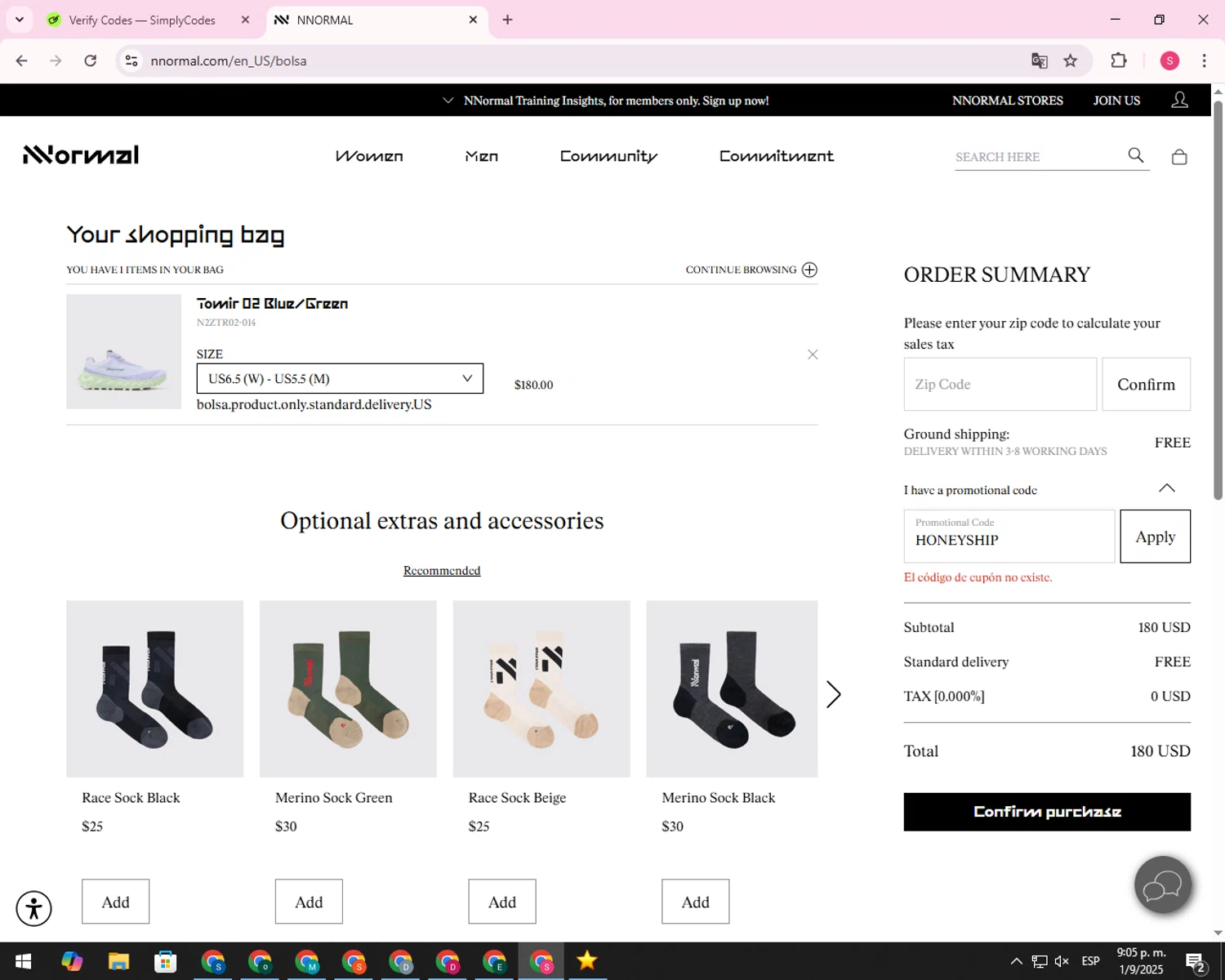This screenshot has height=980, width=1225.
Task: Open Race Sock Beige product image
Action: [x=541, y=688]
